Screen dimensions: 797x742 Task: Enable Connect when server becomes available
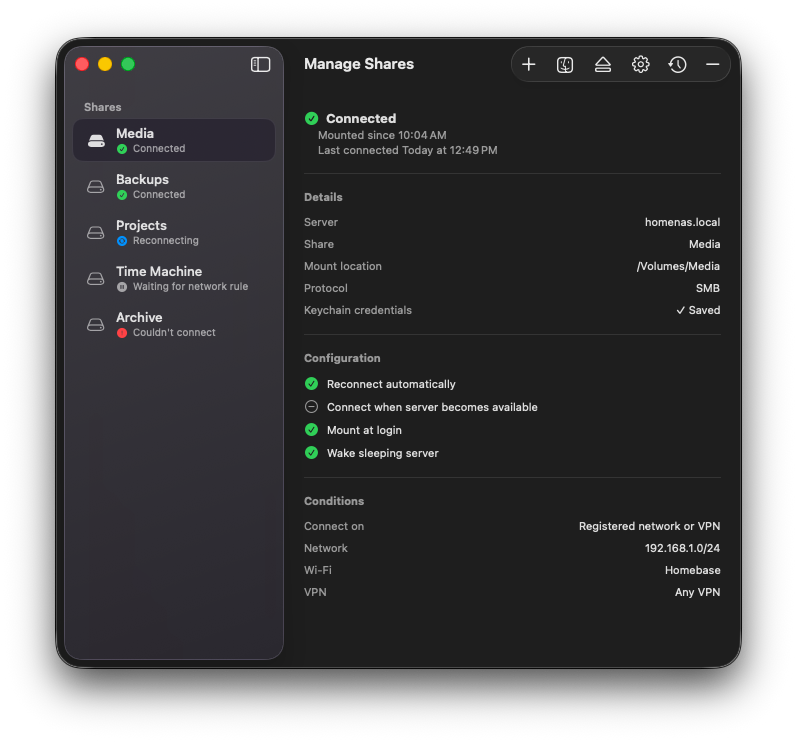(312, 407)
